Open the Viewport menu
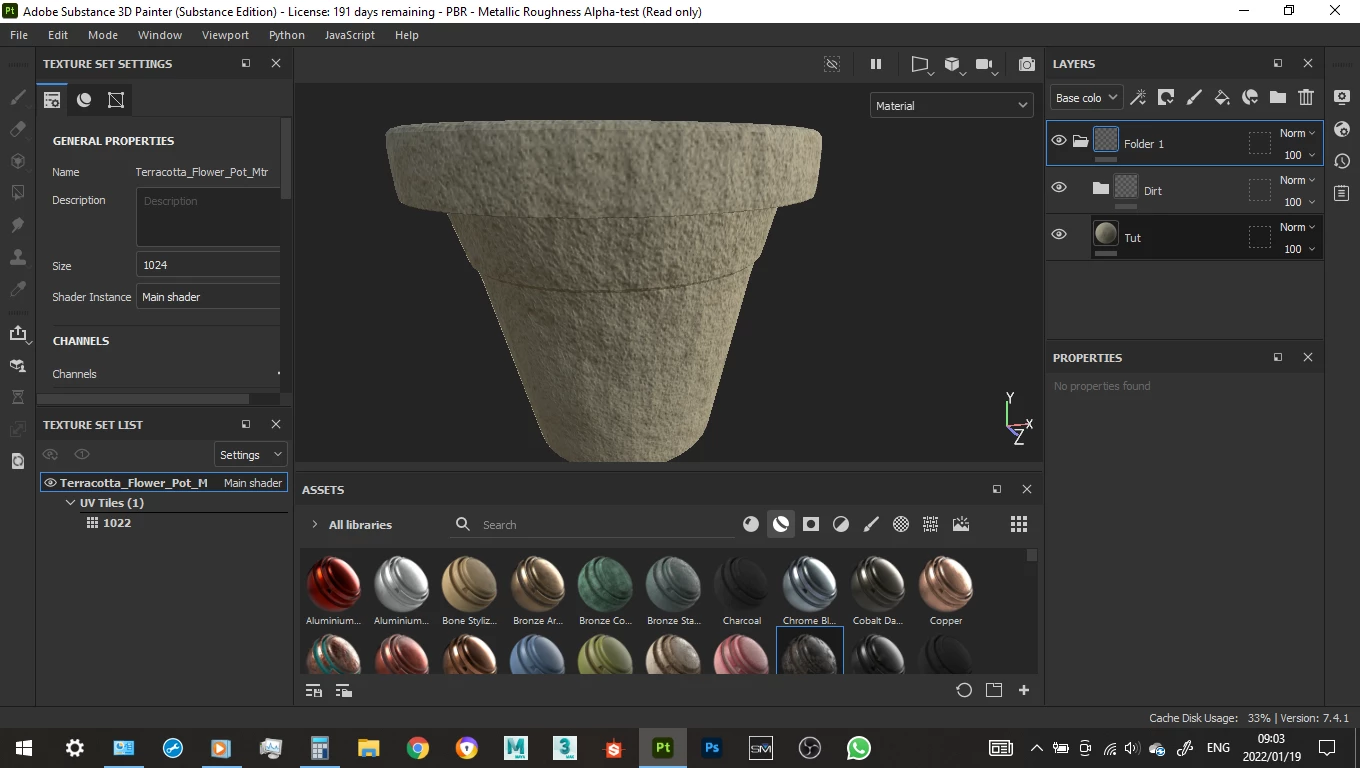 click(x=225, y=35)
